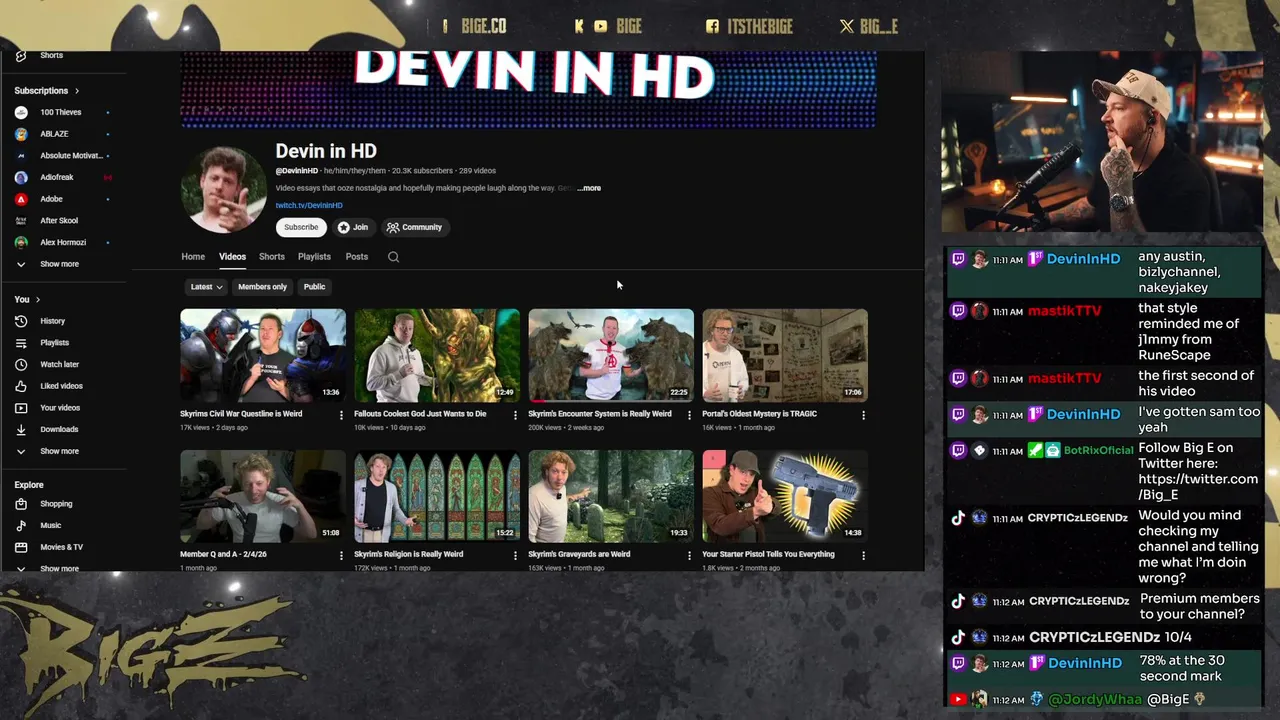This screenshot has width=1280, height=720.
Task: Open Downloads in the sidebar
Action: click(58, 429)
